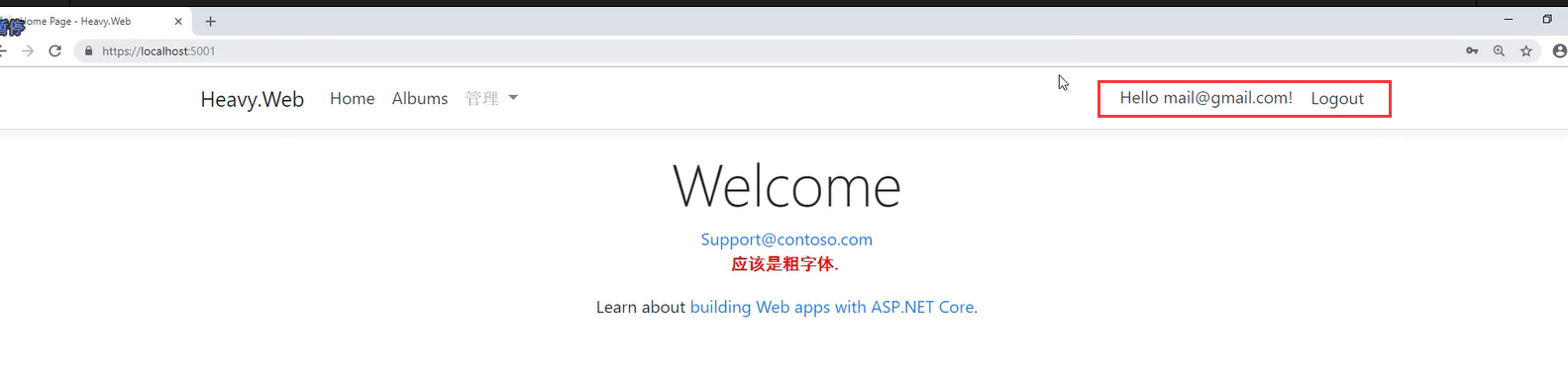
Task: Open the browser profile avatar
Action: click(x=1560, y=50)
